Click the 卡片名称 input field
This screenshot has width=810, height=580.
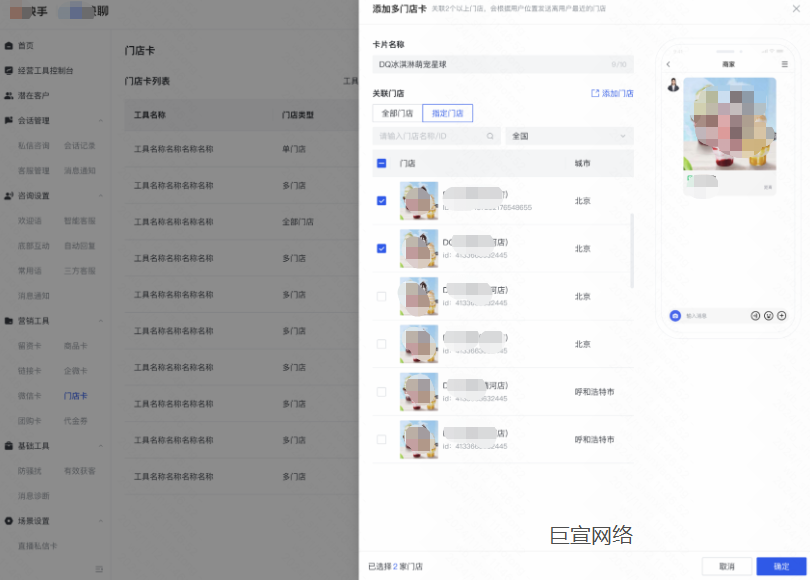[x=503, y=65]
